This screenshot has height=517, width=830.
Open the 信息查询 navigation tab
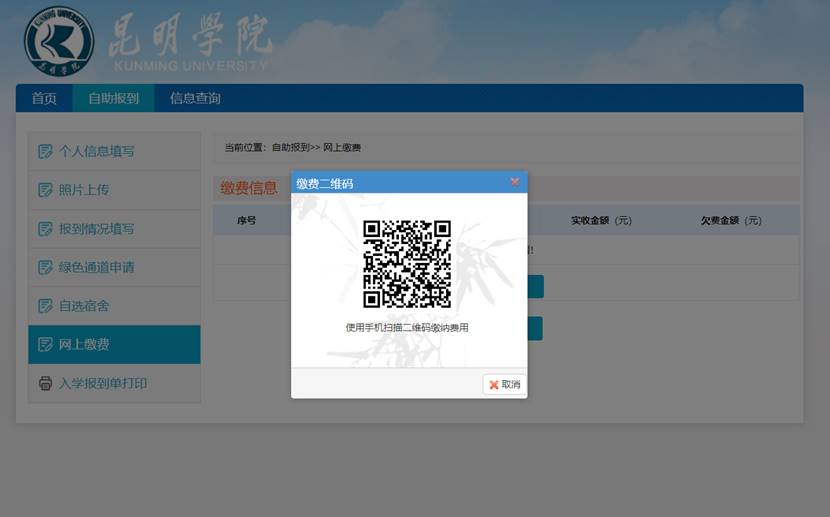click(x=195, y=98)
